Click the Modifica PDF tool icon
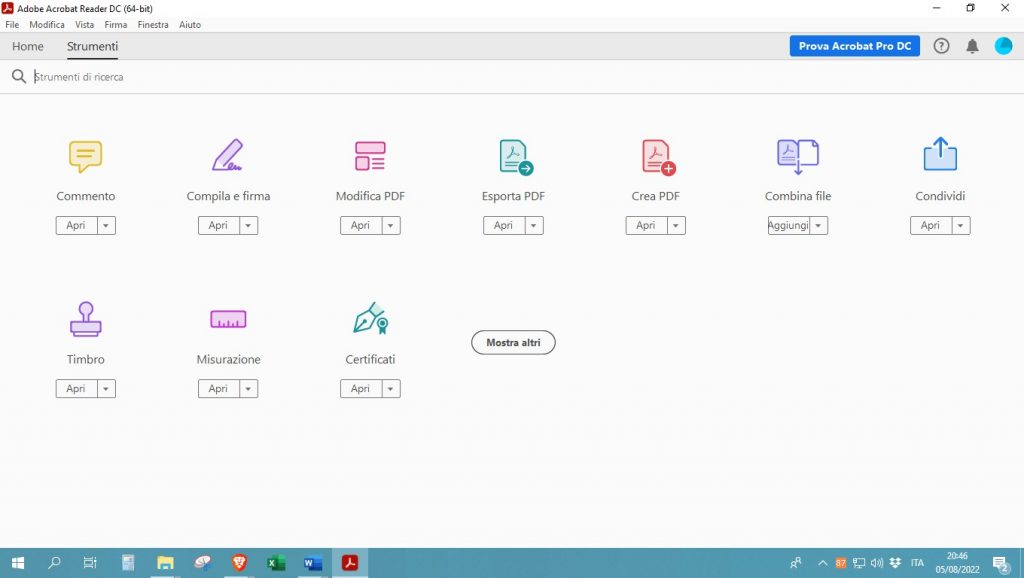This screenshot has height=578, width=1024. click(x=370, y=156)
